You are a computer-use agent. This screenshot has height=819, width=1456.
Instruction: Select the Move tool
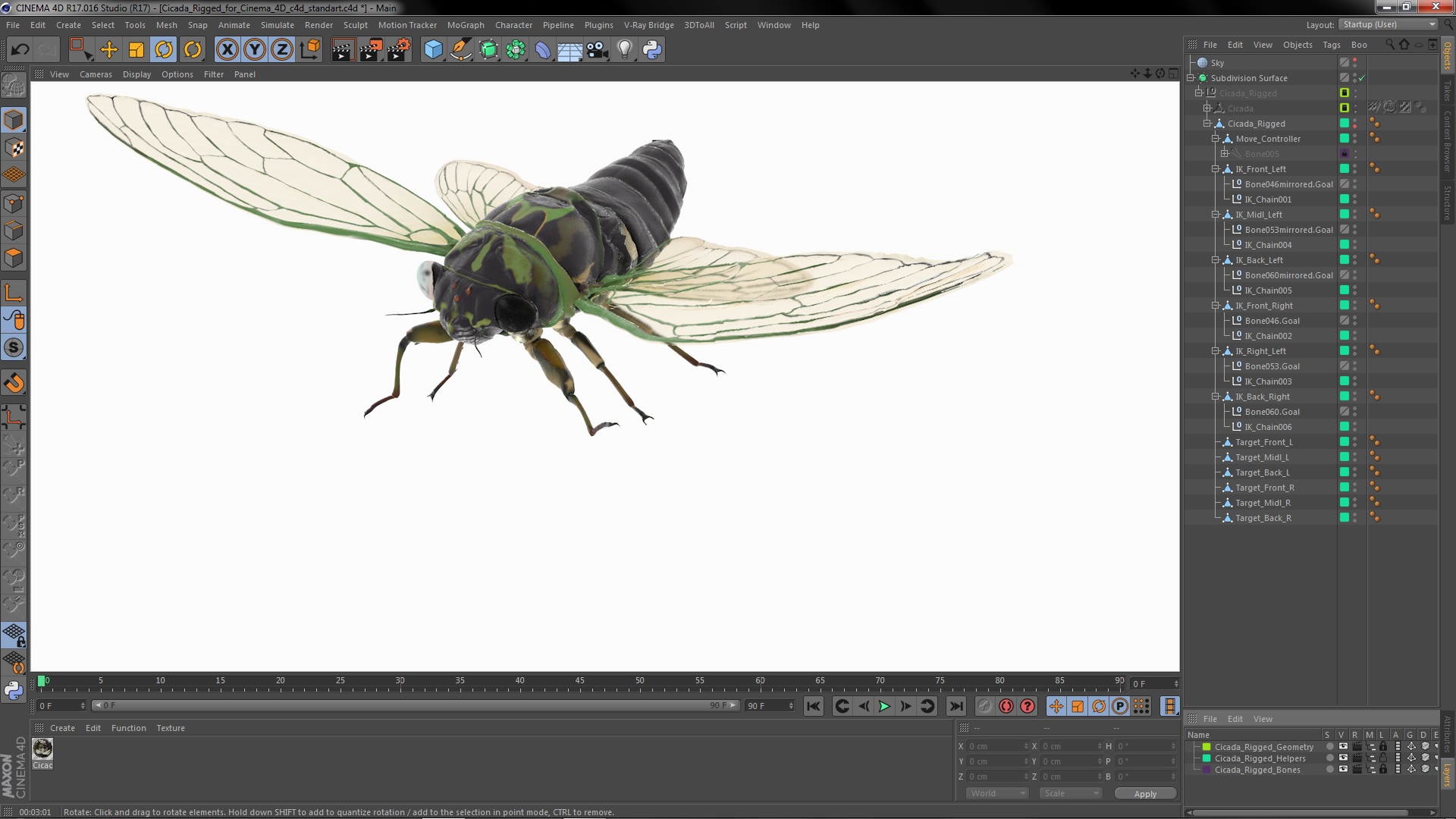pyautogui.click(x=109, y=50)
